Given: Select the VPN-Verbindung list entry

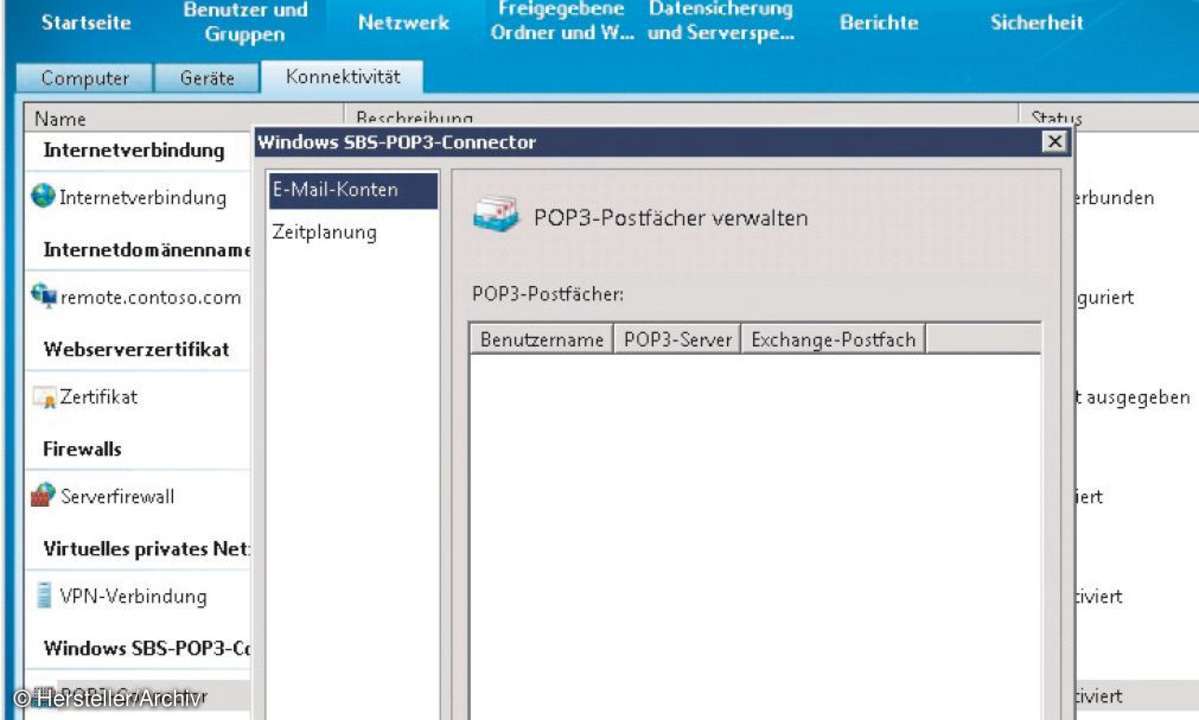Looking at the screenshot, I should tap(133, 596).
